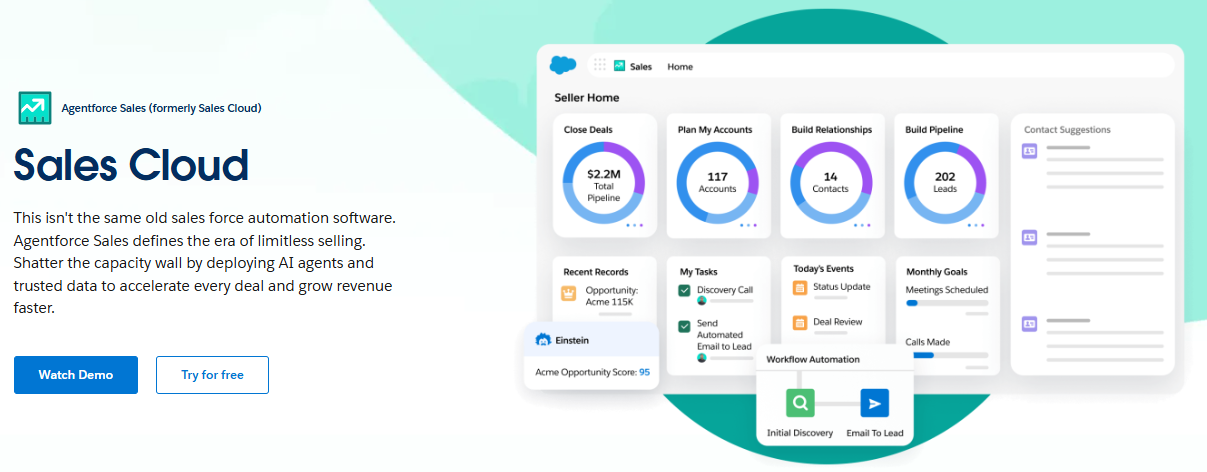Click the Salesforce cloud logo
Screen dimensions: 1207x472
point(563,66)
